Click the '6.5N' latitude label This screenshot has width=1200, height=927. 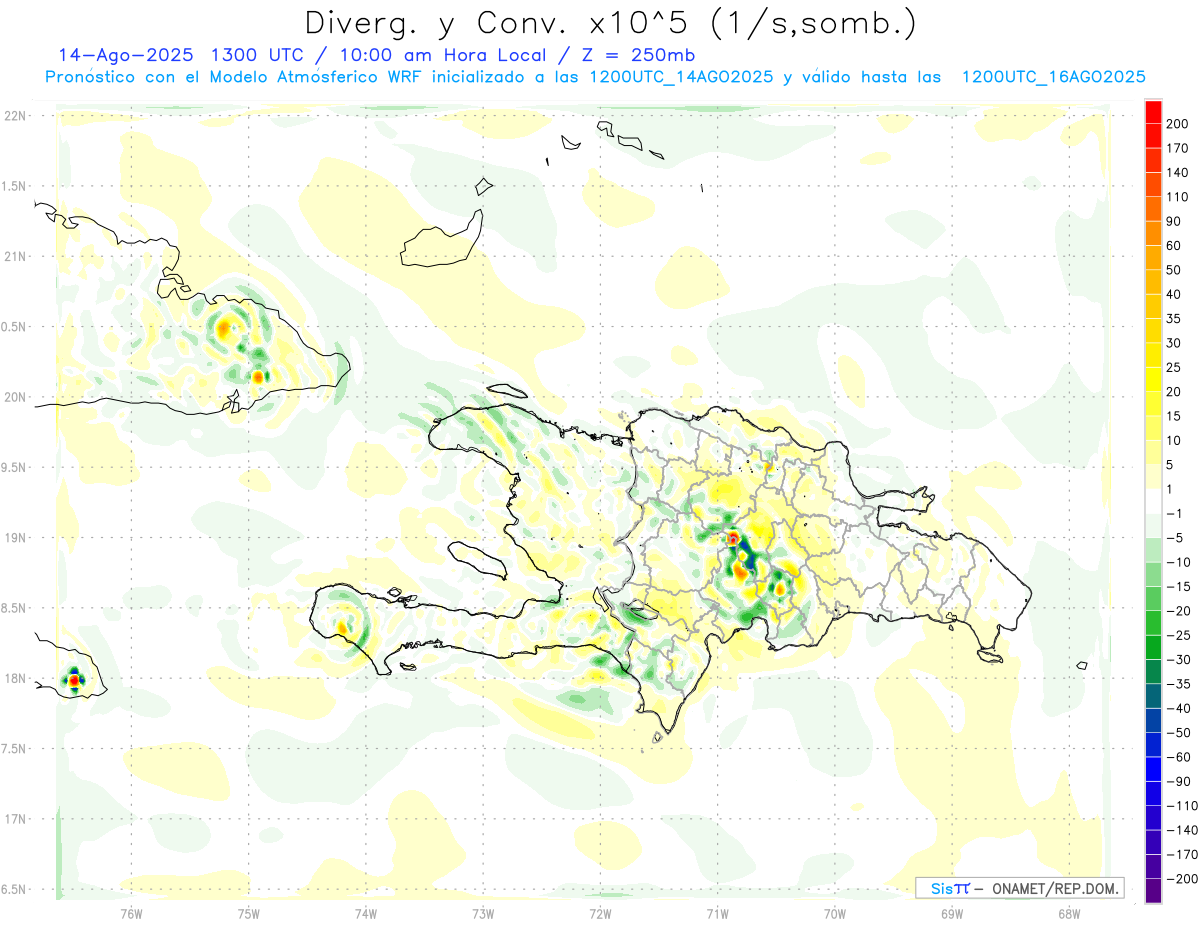click(15, 889)
